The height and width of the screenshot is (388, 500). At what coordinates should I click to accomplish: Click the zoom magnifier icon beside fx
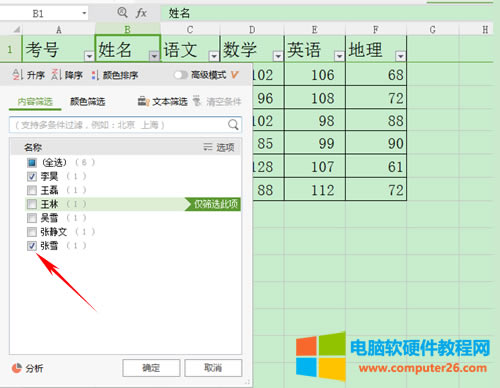122,13
